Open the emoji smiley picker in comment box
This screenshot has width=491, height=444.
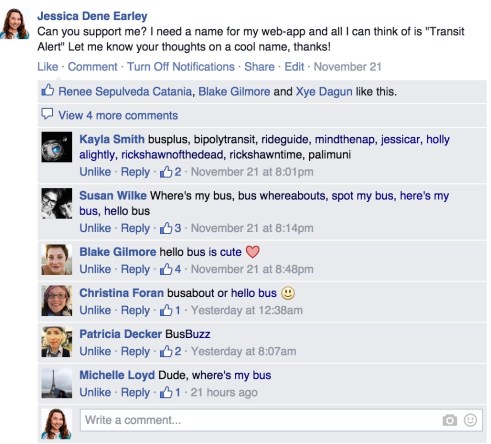[x=470, y=420]
